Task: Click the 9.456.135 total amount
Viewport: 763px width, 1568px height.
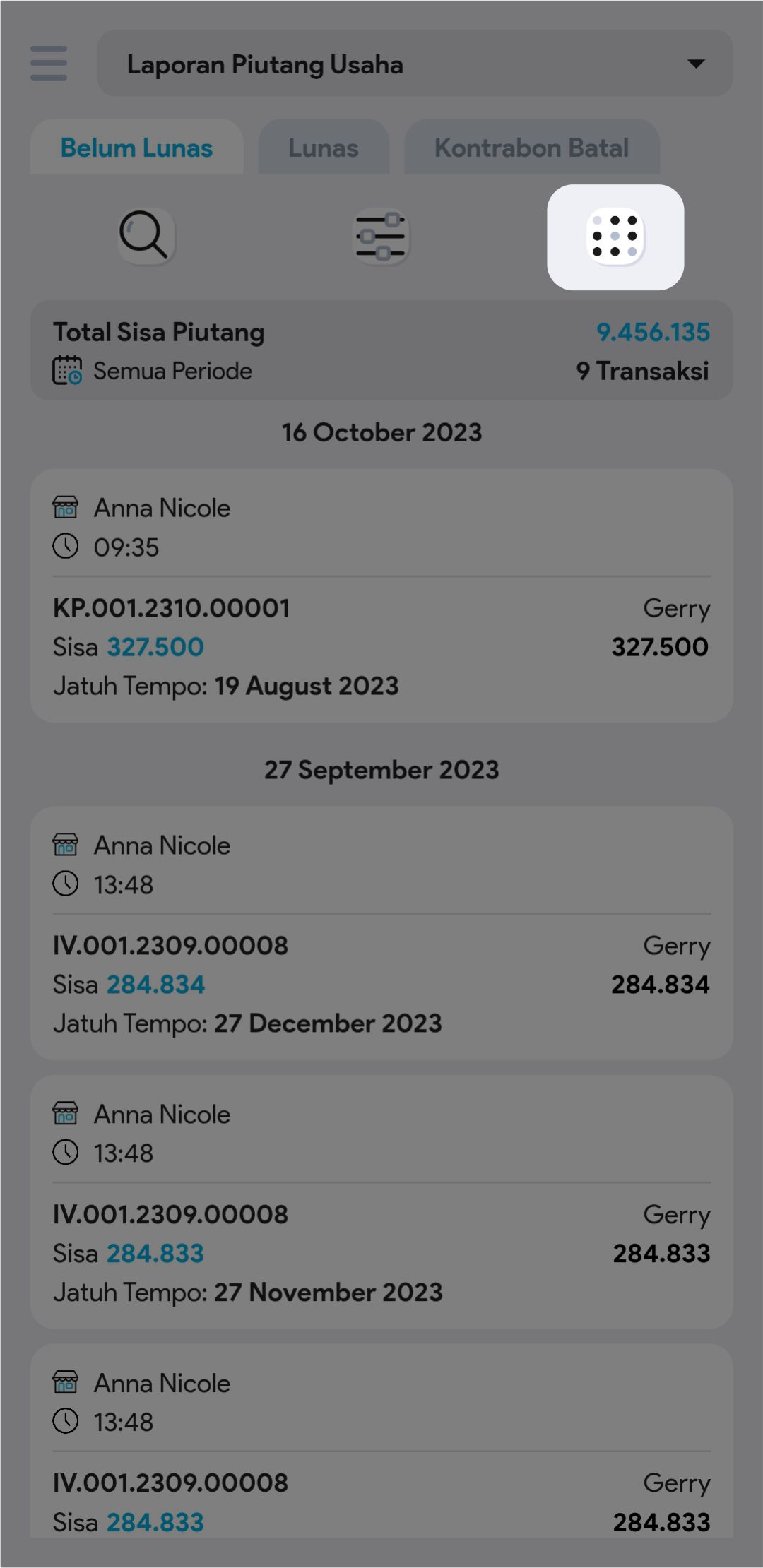Action: pyautogui.click(x=653, y=332)
